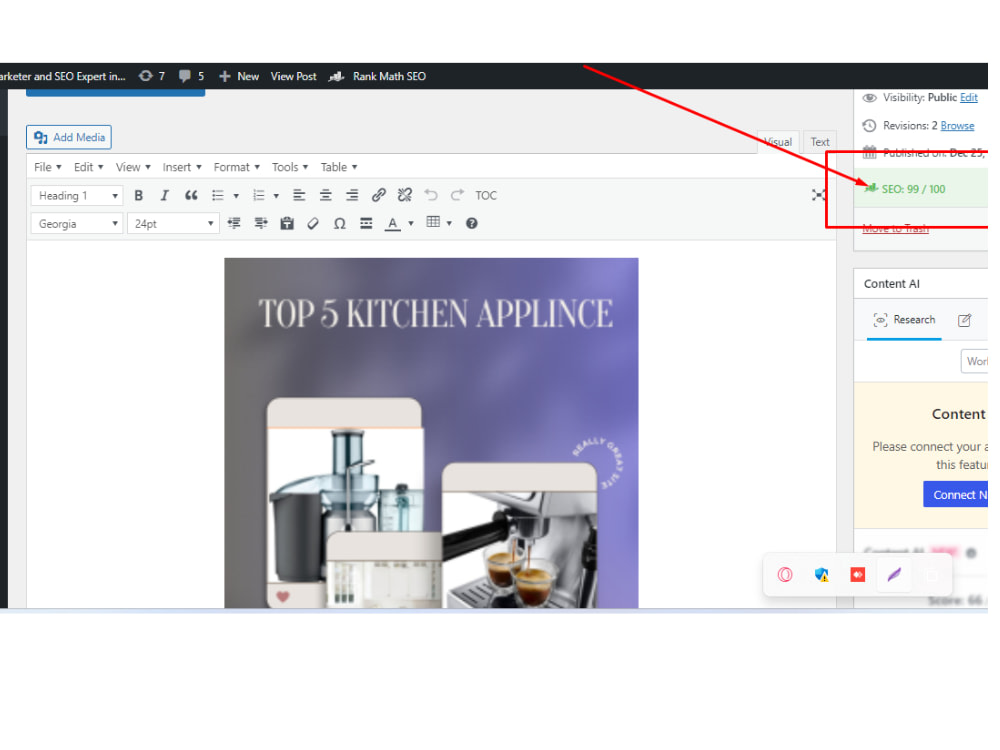
Task: Click the Opera icon in floating panel
Action: 785,575
